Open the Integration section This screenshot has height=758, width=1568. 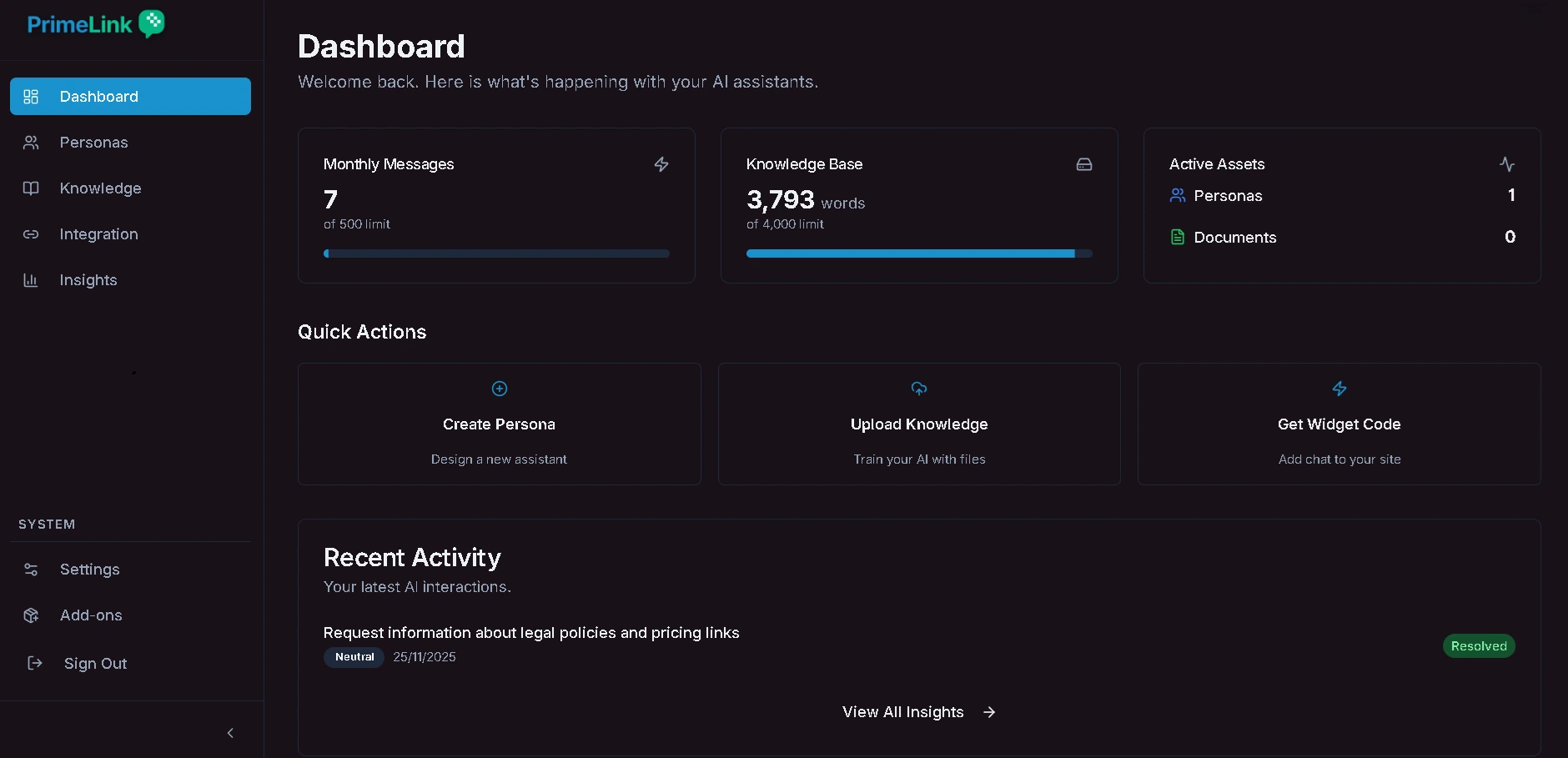coord(98,234)
